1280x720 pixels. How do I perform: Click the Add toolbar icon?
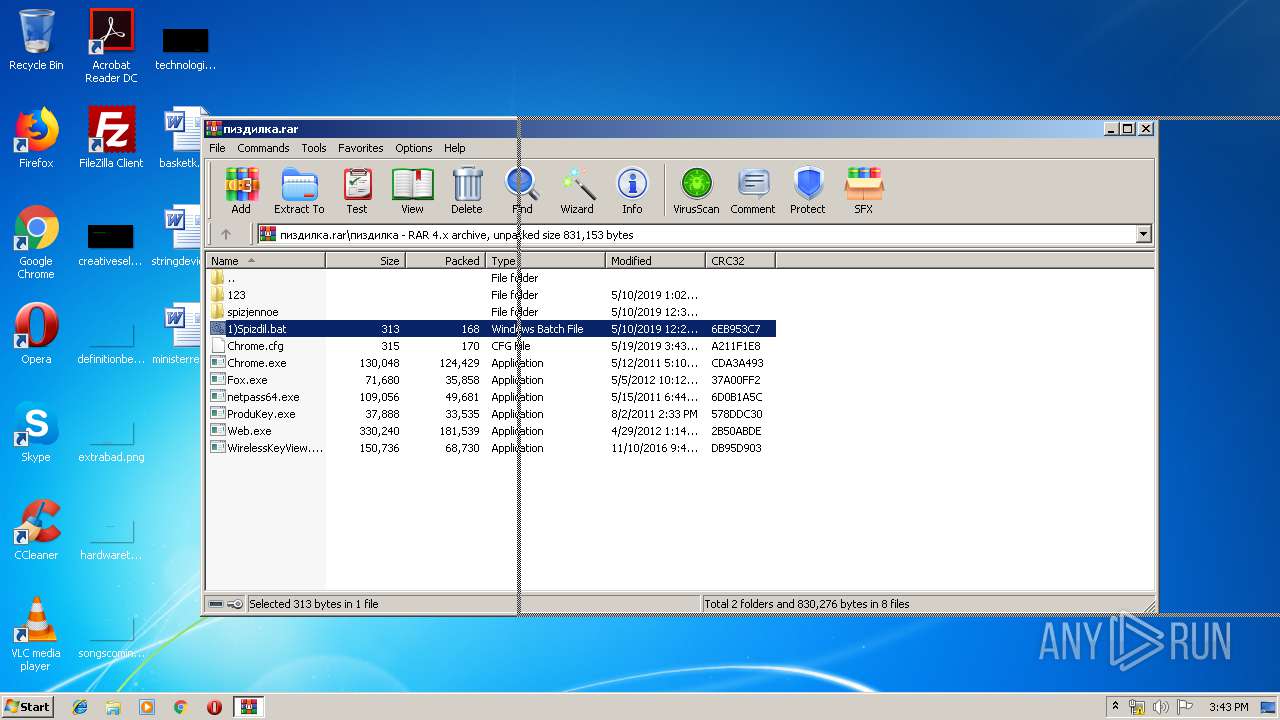click(241, 190)
